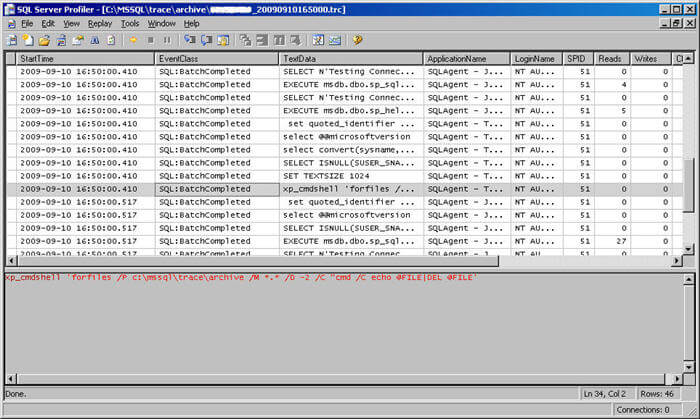Open the Window menu
Image resolution: width=700 pixels, height=419 pixels.
[162, 24]
